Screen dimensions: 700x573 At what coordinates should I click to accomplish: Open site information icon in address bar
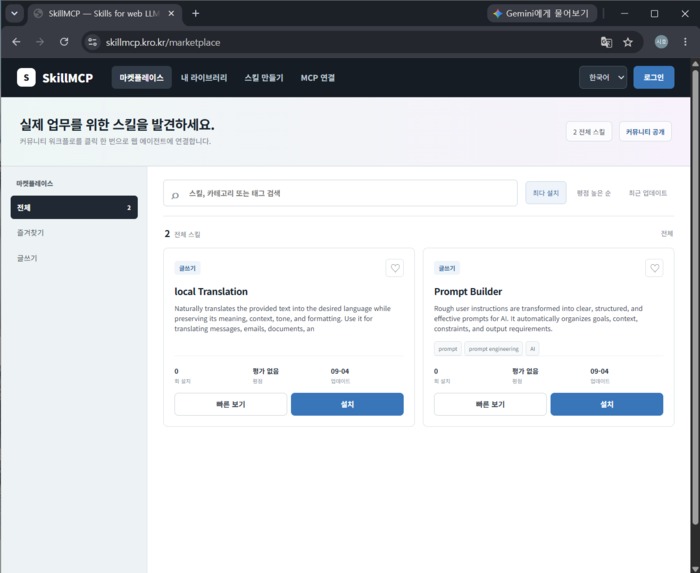pos(92,42)
